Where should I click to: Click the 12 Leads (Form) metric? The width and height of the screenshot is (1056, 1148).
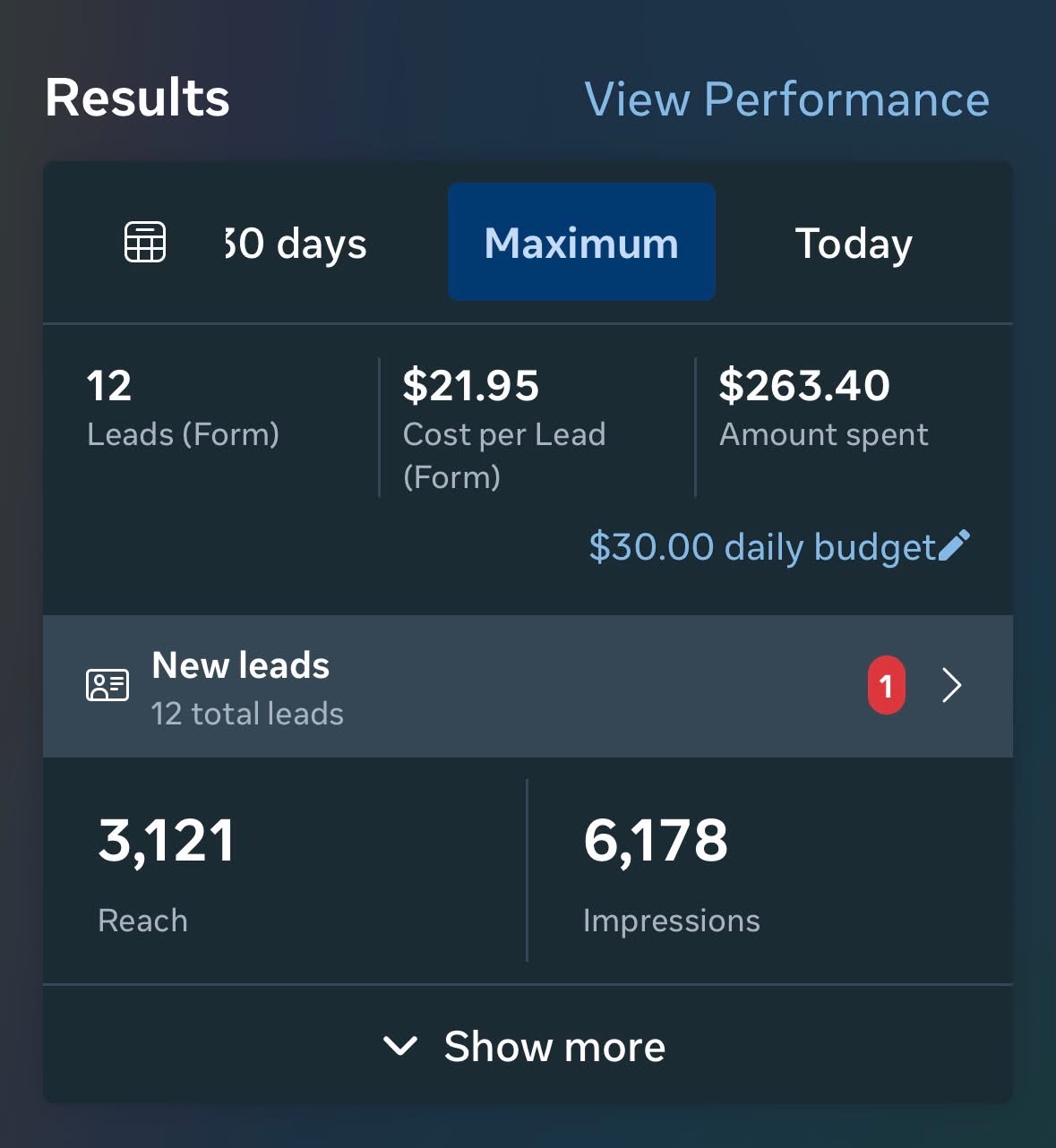tap(183, 408)
